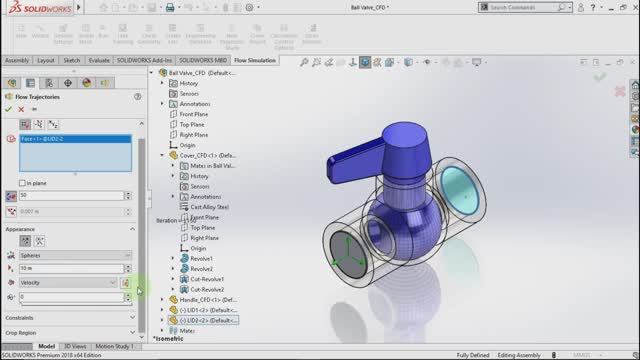Click the faded viewport green confirm checkmark
This screenshot has height=360, width=640.
point(600,76)
